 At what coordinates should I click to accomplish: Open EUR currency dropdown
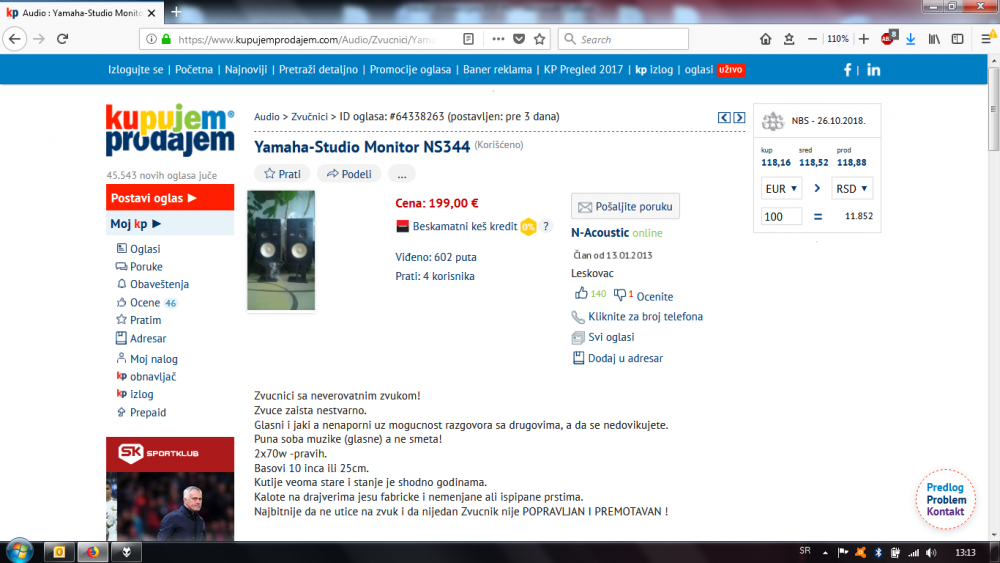[781, 189]
